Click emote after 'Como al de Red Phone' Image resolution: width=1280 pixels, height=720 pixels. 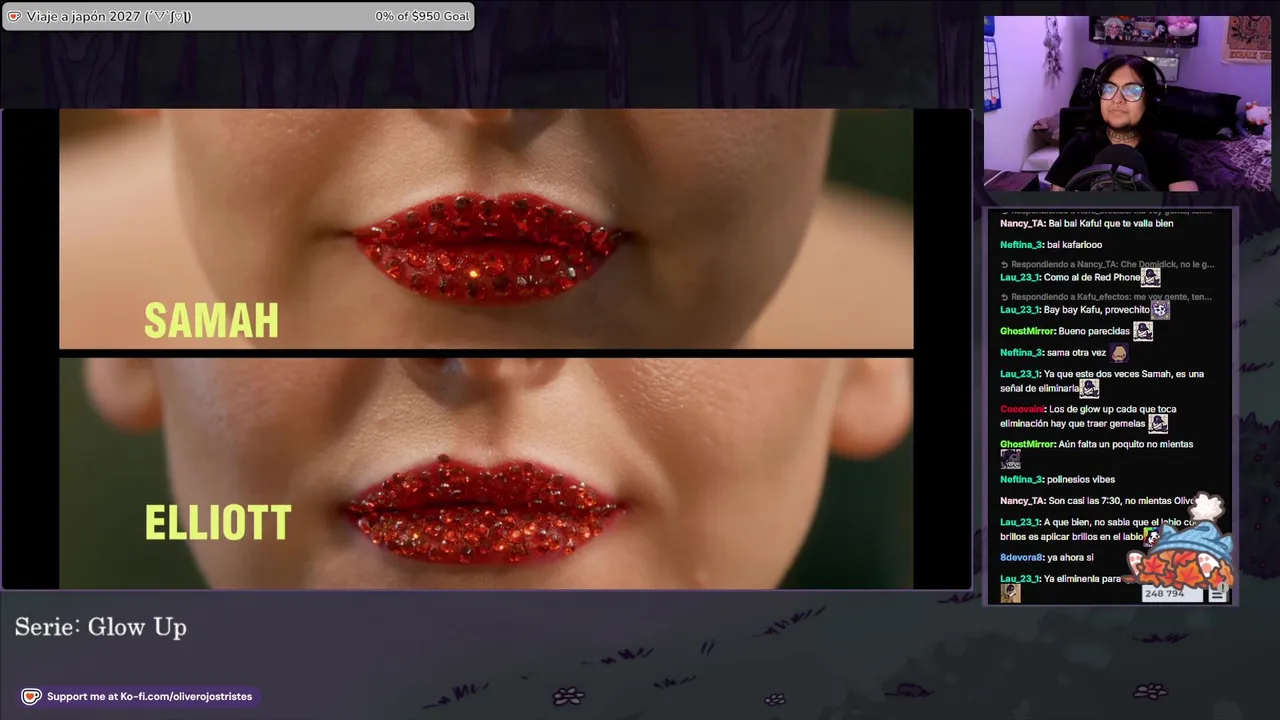pos(1150,277)
